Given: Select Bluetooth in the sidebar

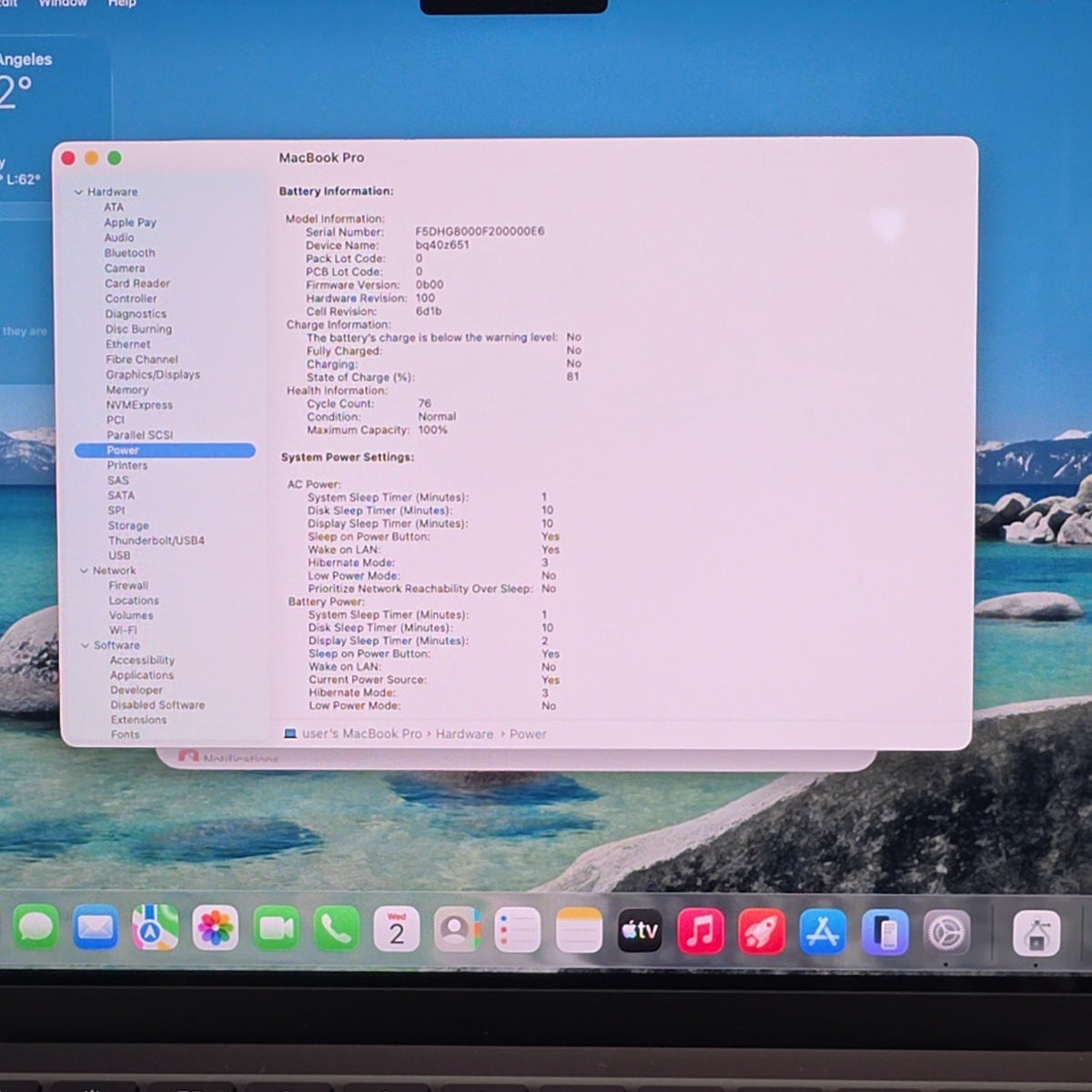Looking at the screenshot, I should coord(129,253).
